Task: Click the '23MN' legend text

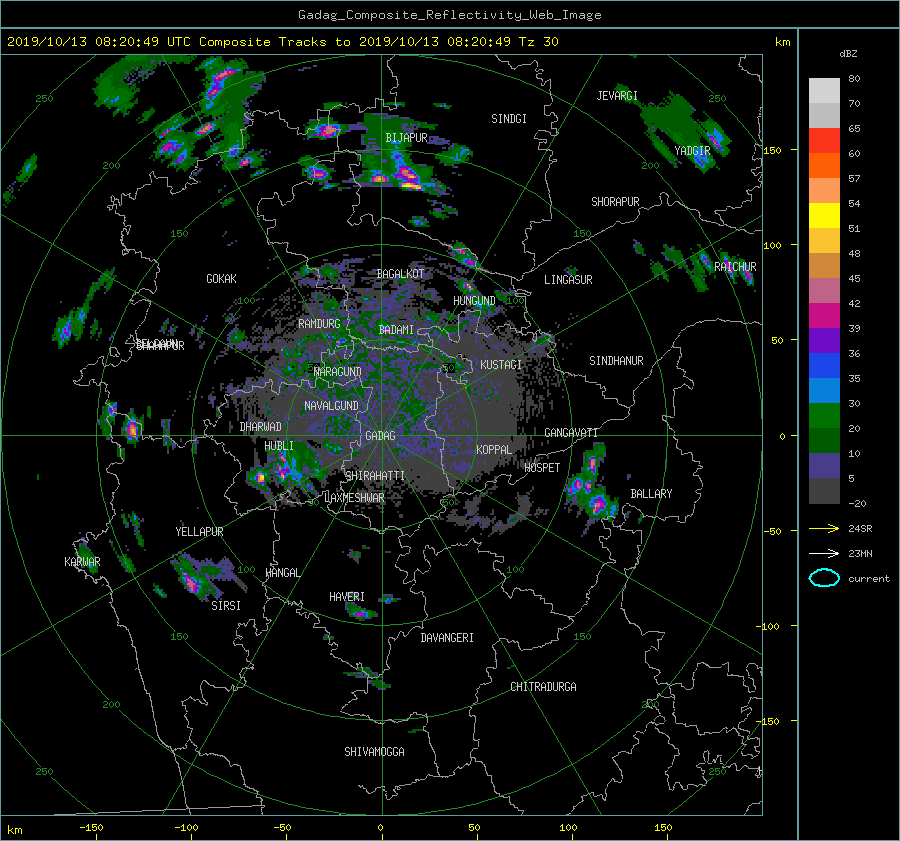Action: pyautogui.click(x=860, y=553)
